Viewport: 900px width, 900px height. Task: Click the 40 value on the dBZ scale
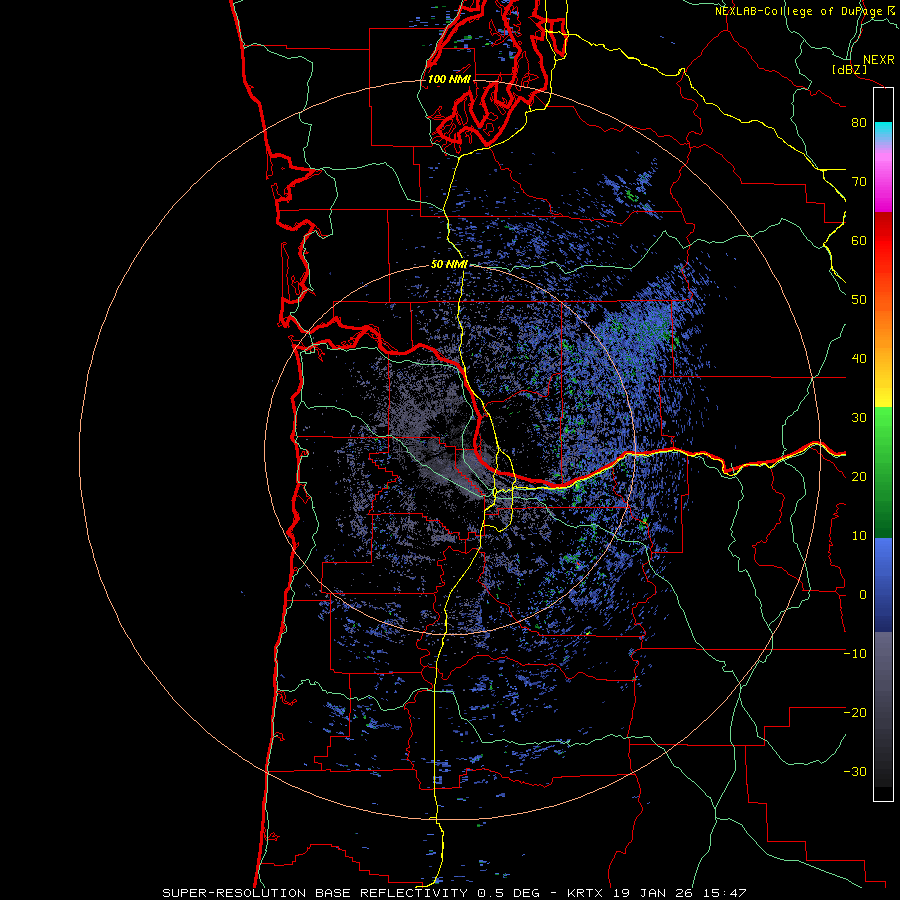point(859,359)
